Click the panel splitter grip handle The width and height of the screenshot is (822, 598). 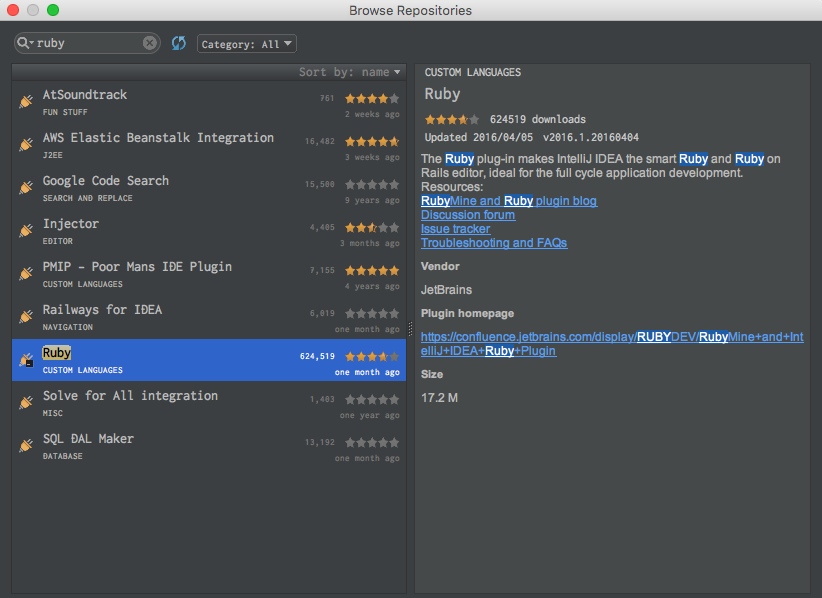point(410,329)
